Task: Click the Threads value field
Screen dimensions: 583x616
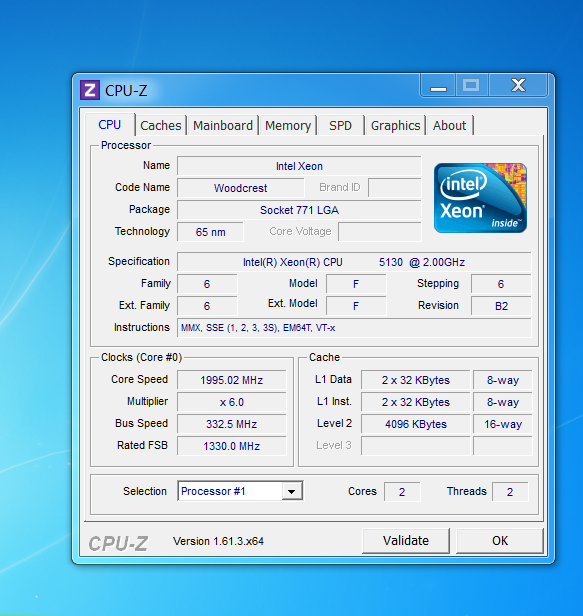Action: tap(510, 492)
